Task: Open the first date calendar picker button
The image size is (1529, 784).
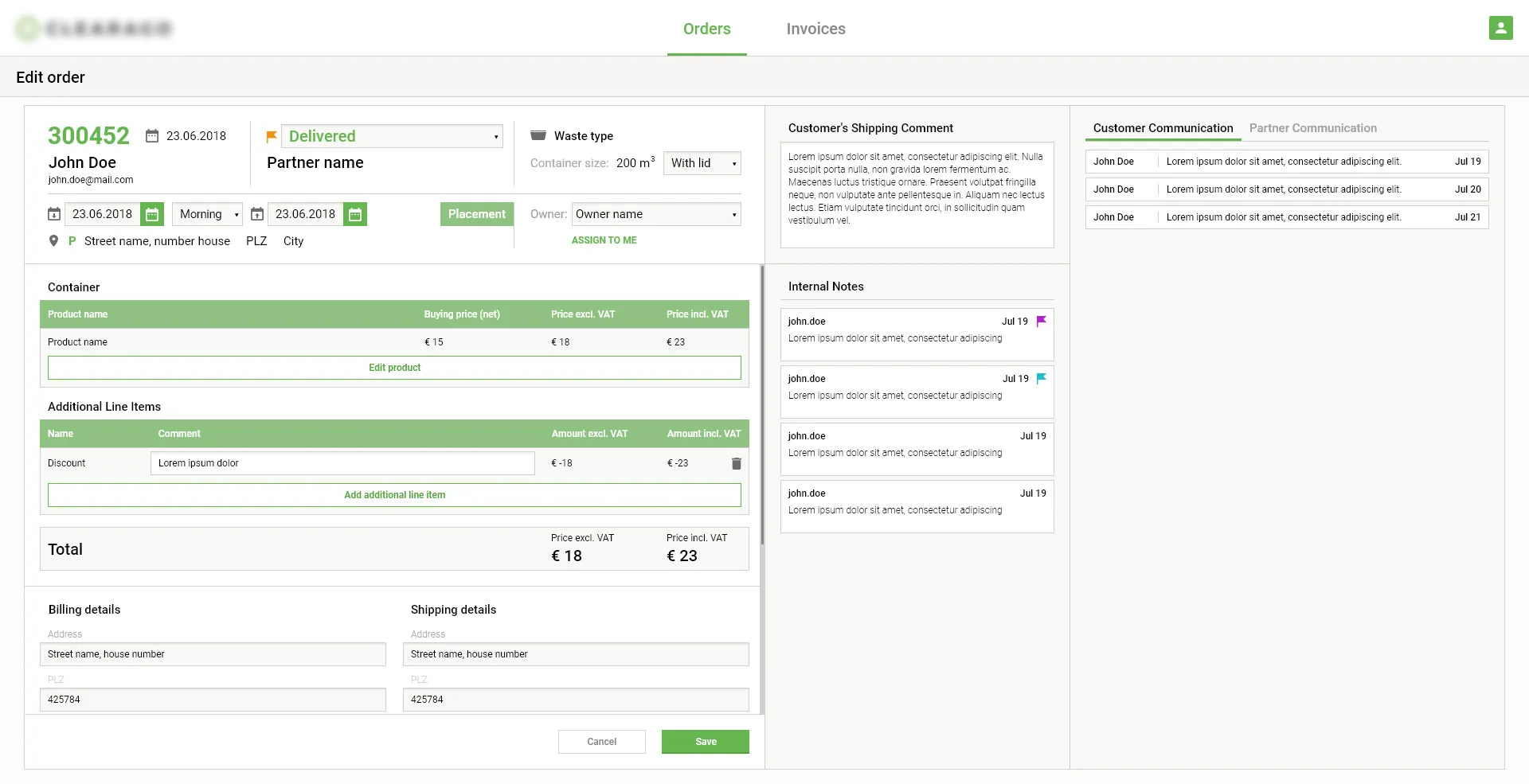Action: point(152,214)
